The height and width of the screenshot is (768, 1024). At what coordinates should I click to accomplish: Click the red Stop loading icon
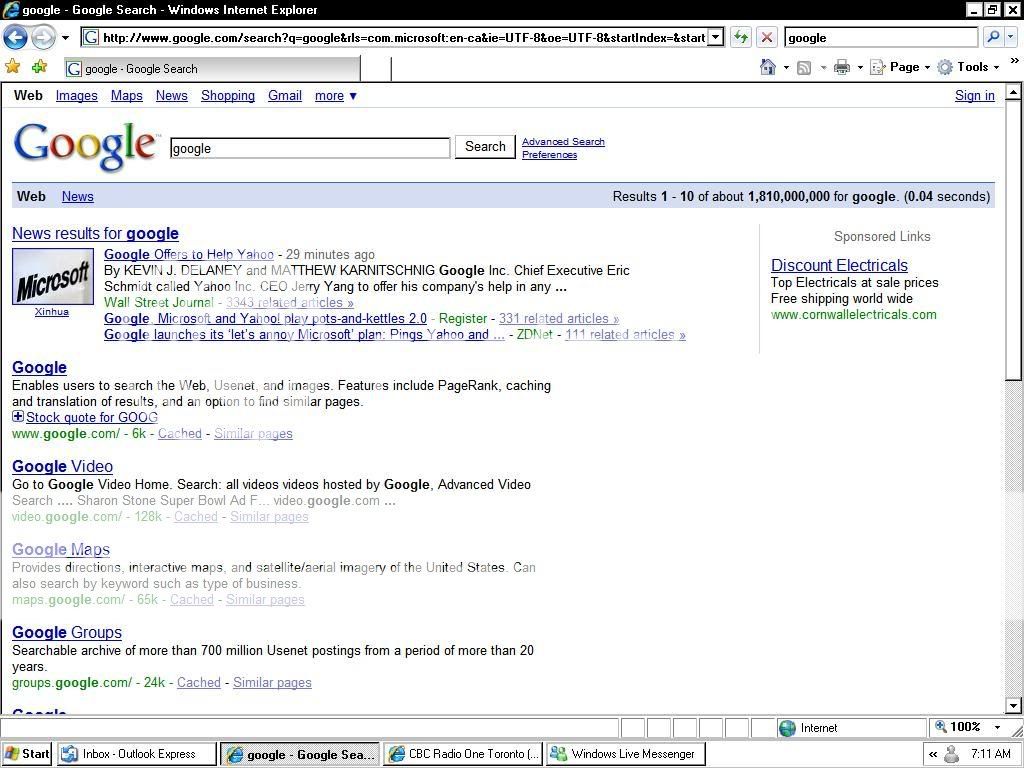(767, 38)
